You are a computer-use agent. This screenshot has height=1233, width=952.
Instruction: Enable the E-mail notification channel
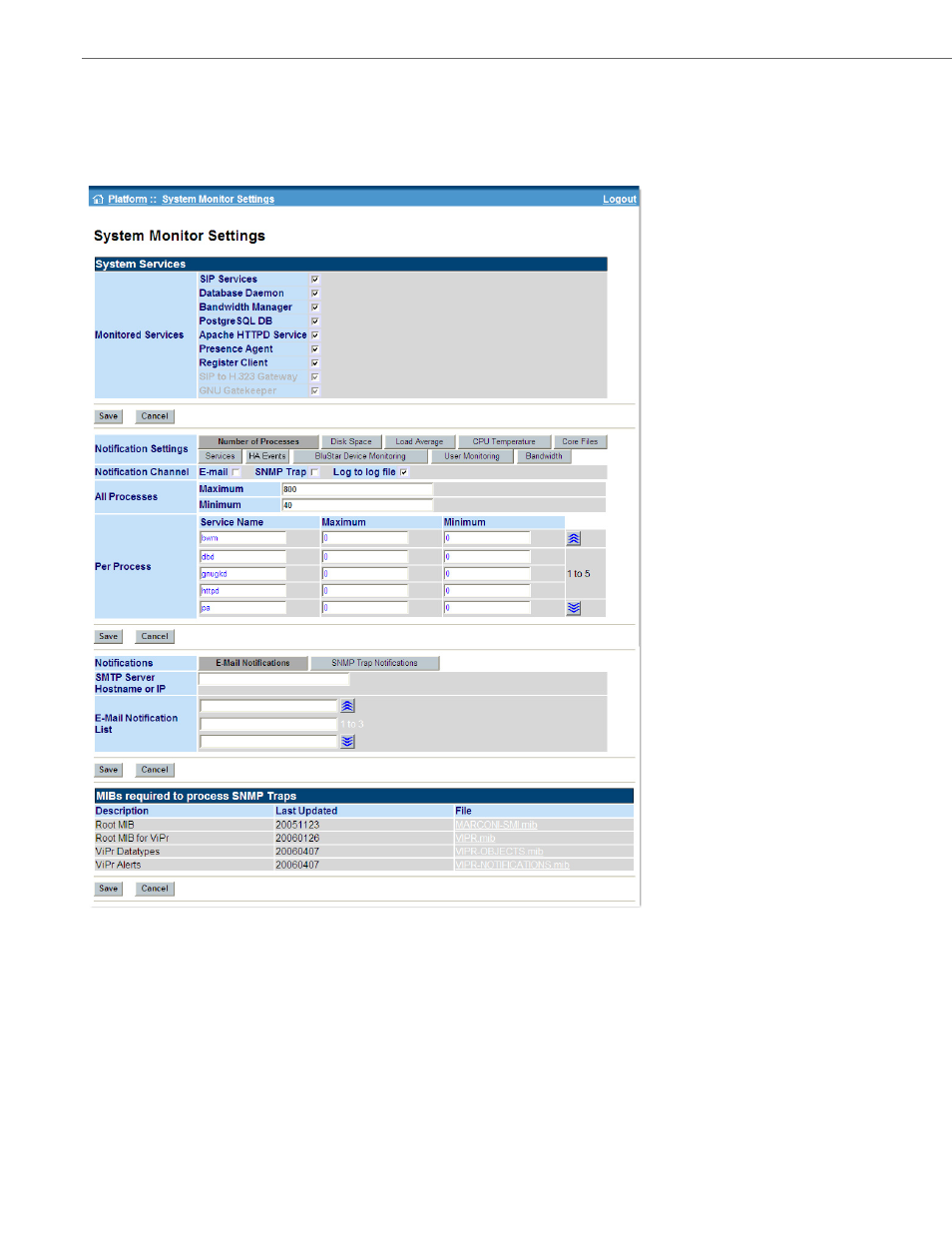coord(237,473)
